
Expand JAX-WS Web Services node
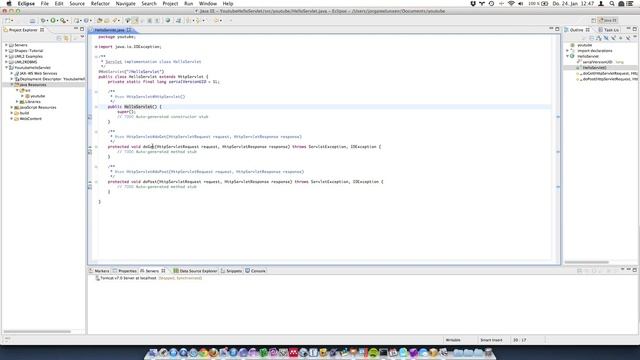11,73
